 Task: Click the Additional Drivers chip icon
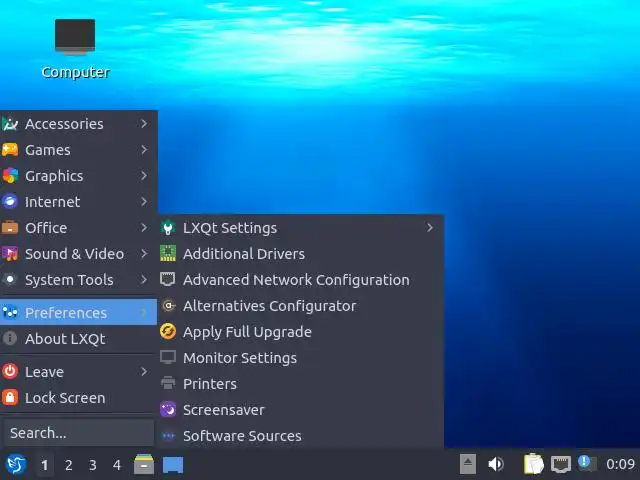[x=168, y=254]
